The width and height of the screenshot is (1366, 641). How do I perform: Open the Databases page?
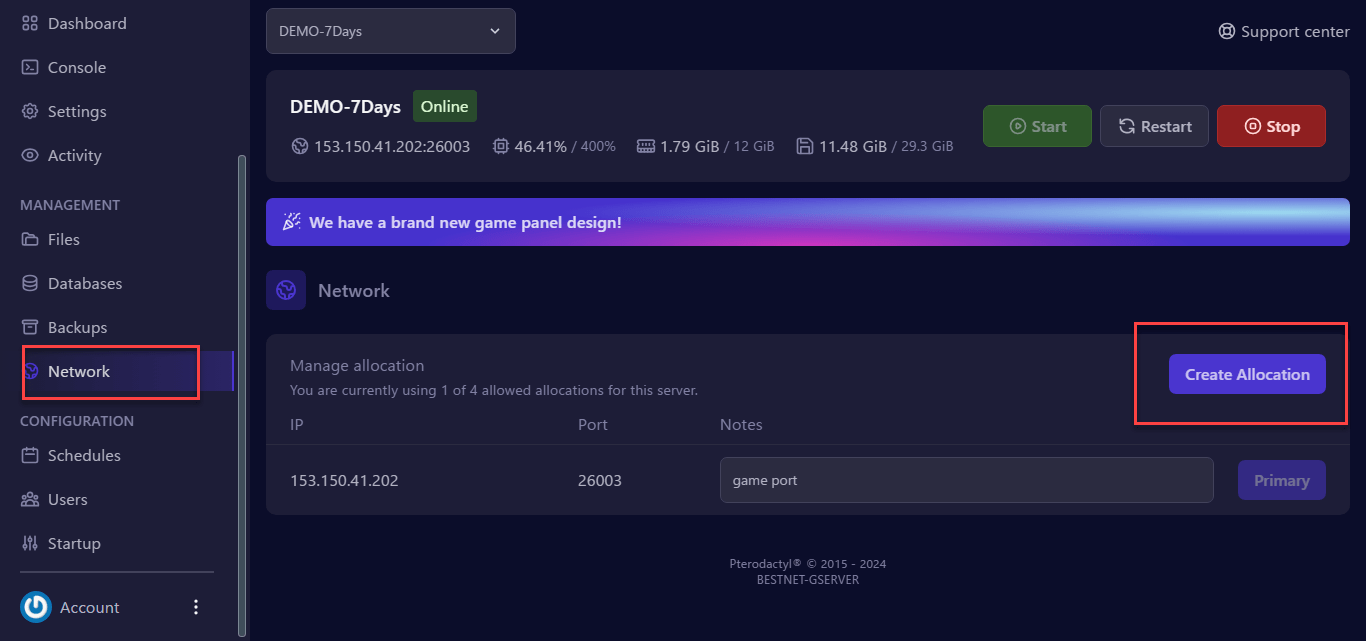coord(85,283)
